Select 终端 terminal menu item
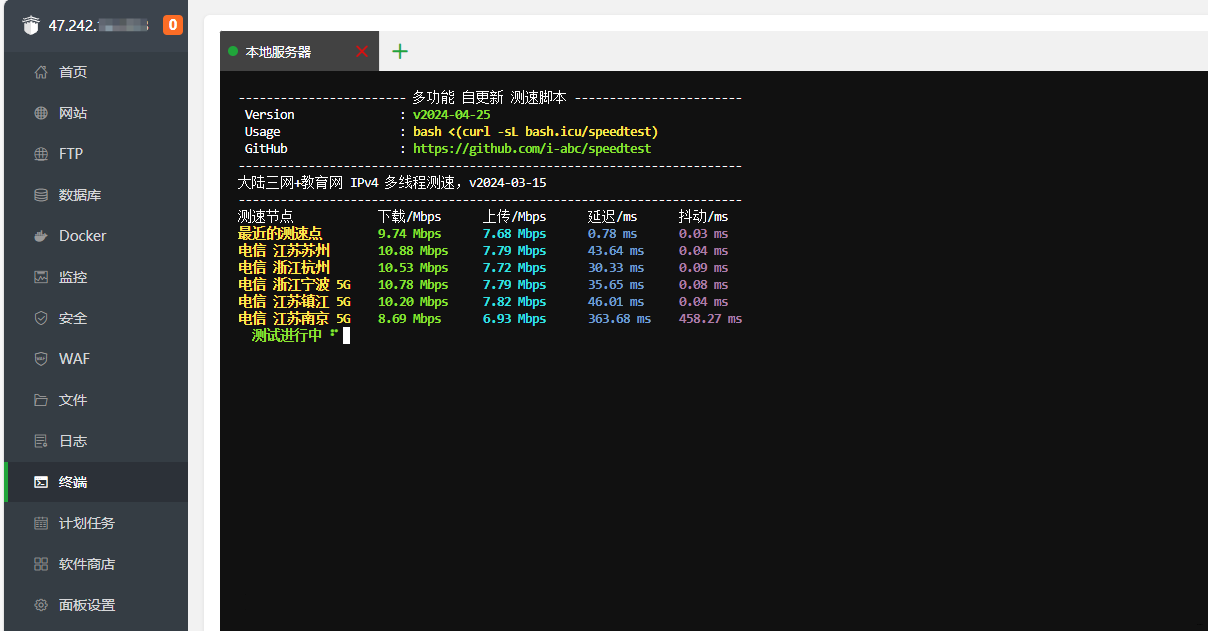 [73, 482]
